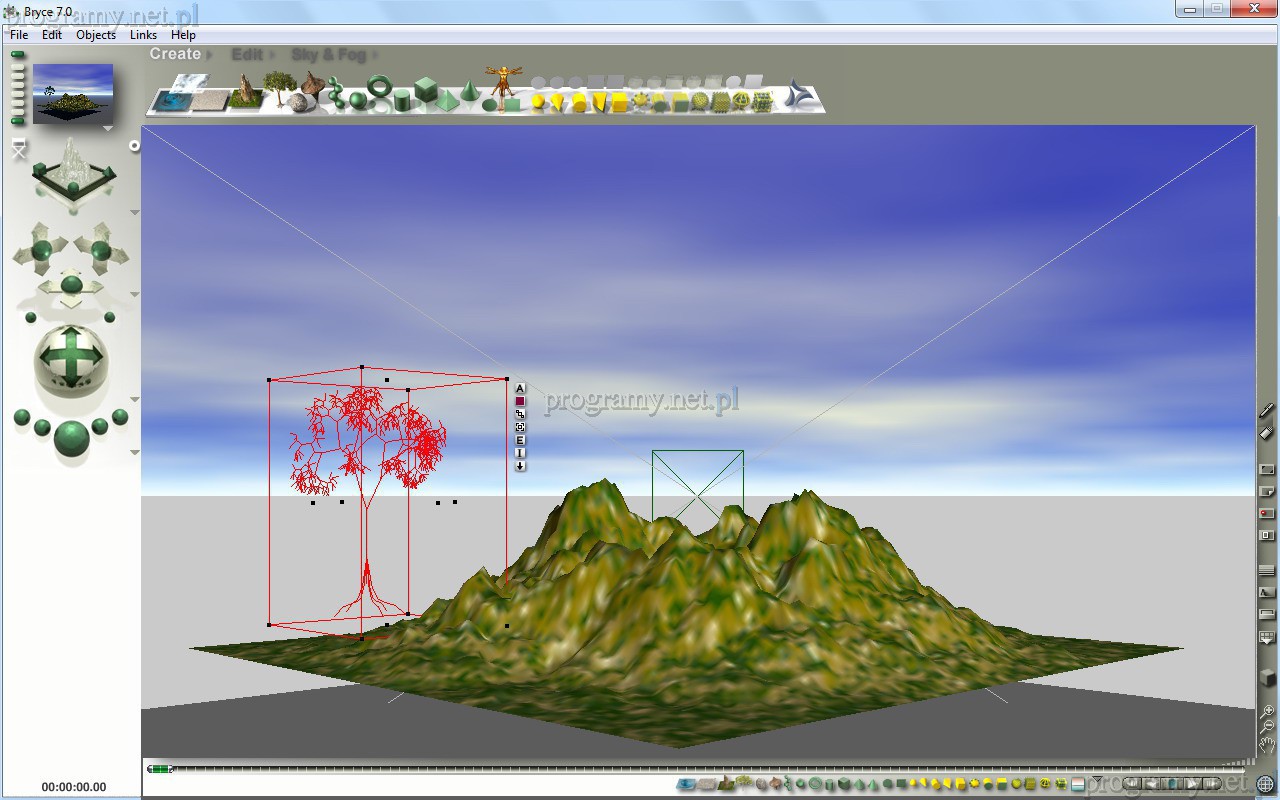The height and width of the screenshot is (800, 1280).
Task: Add a green pyramid primitive
Action: coord(449,100)
